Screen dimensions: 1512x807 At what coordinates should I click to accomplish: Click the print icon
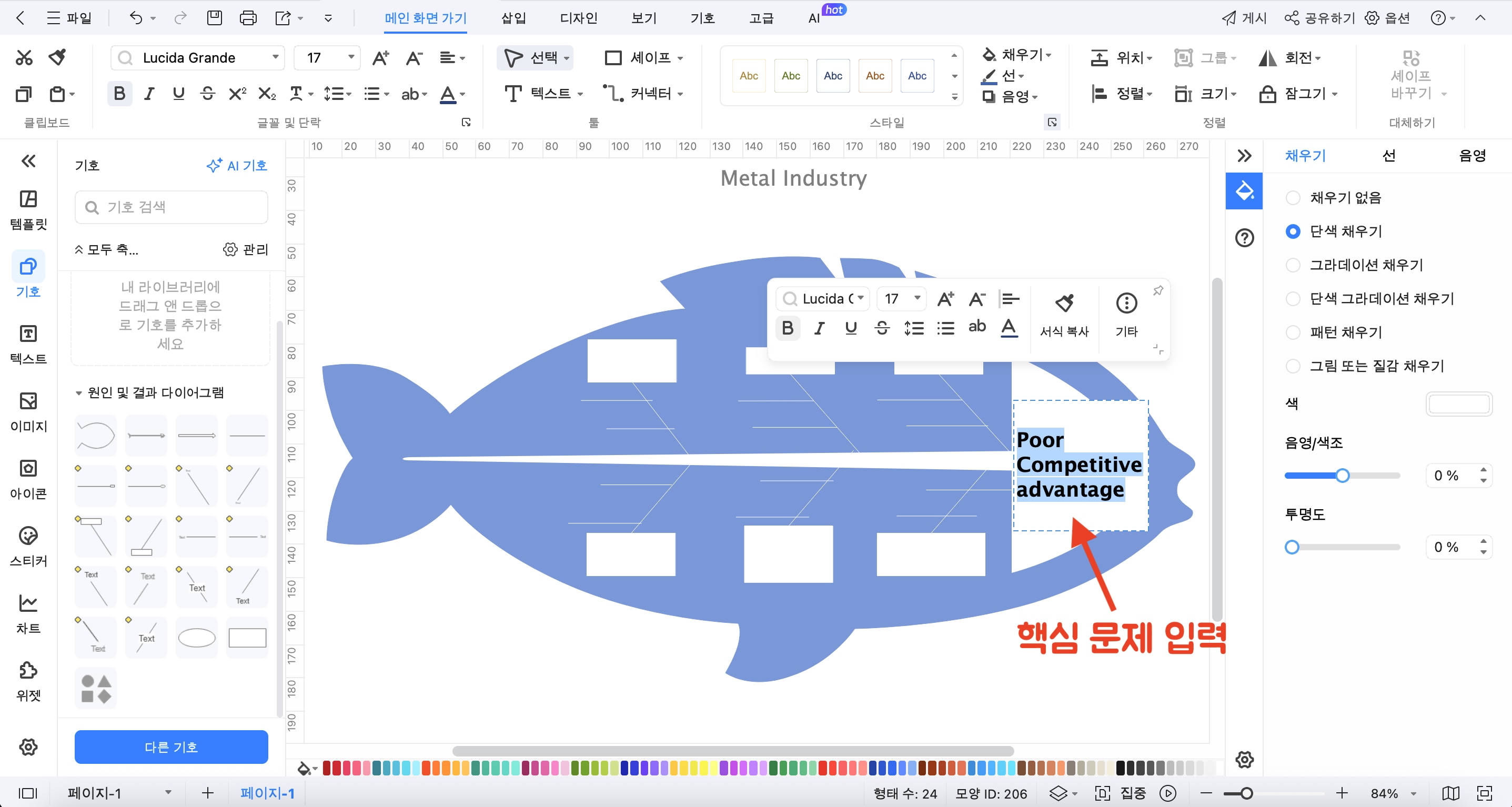coord(248,18)
